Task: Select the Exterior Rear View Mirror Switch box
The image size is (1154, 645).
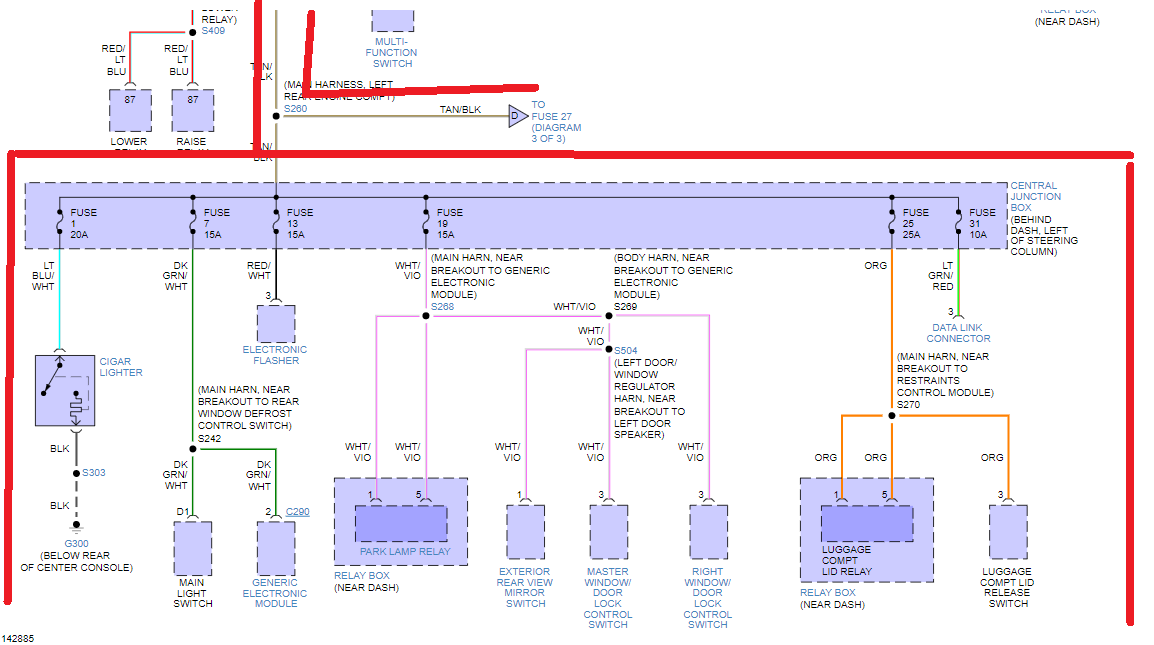Action: point(525,532)
